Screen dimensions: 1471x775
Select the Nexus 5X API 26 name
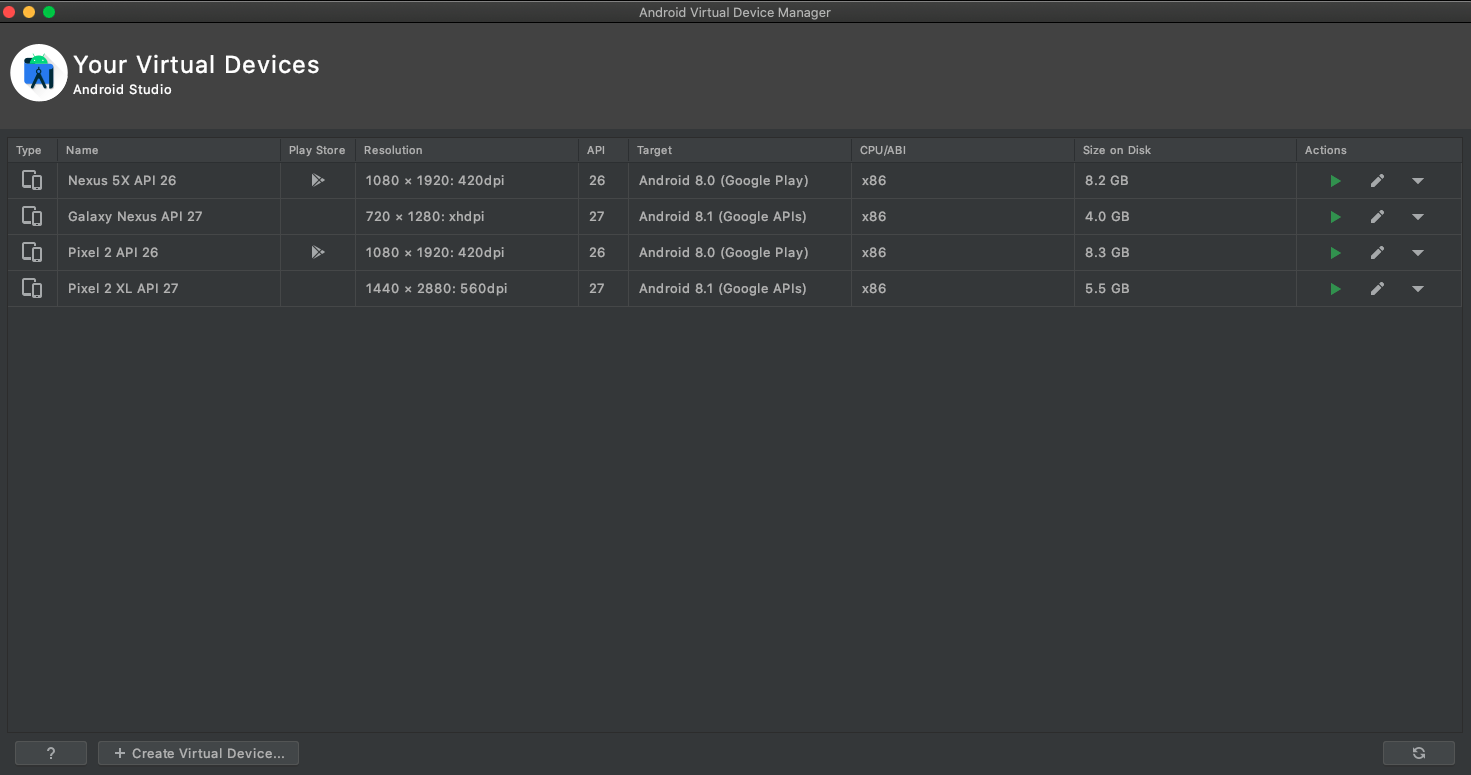pyautogui.click(x=122, y=181)
